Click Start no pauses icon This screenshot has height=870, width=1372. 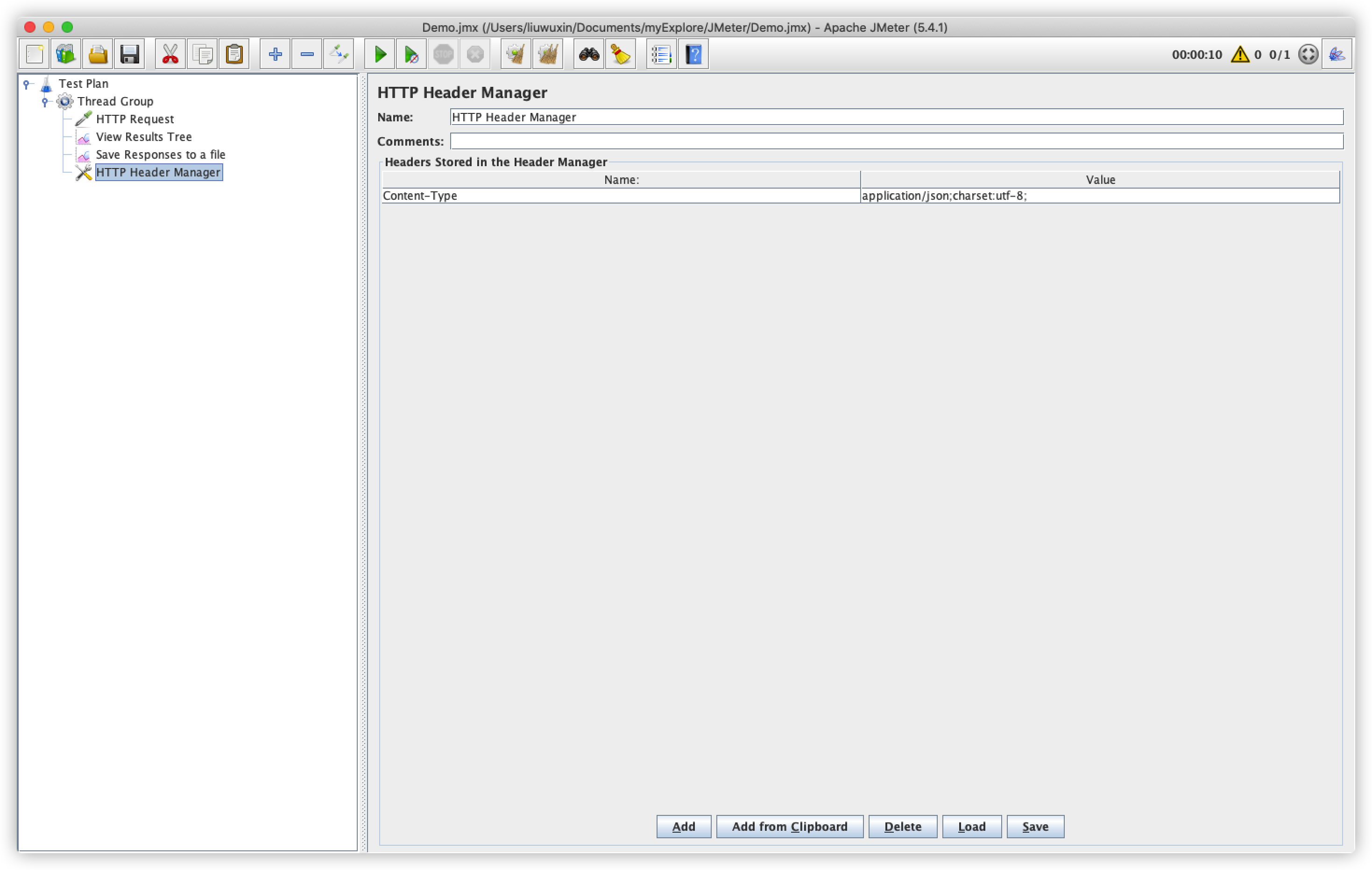pyautogui.click(x=411, y=55)
